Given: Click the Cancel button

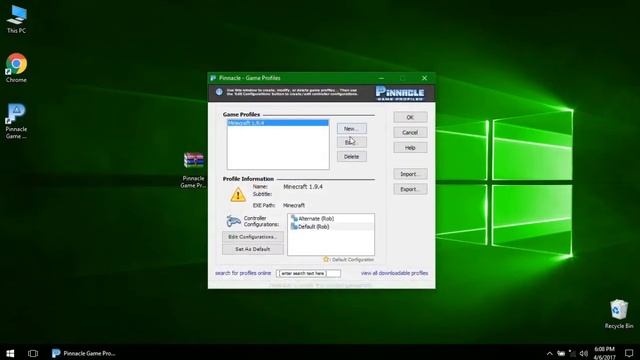Looking at the screenshot, I should pos(410,133).
